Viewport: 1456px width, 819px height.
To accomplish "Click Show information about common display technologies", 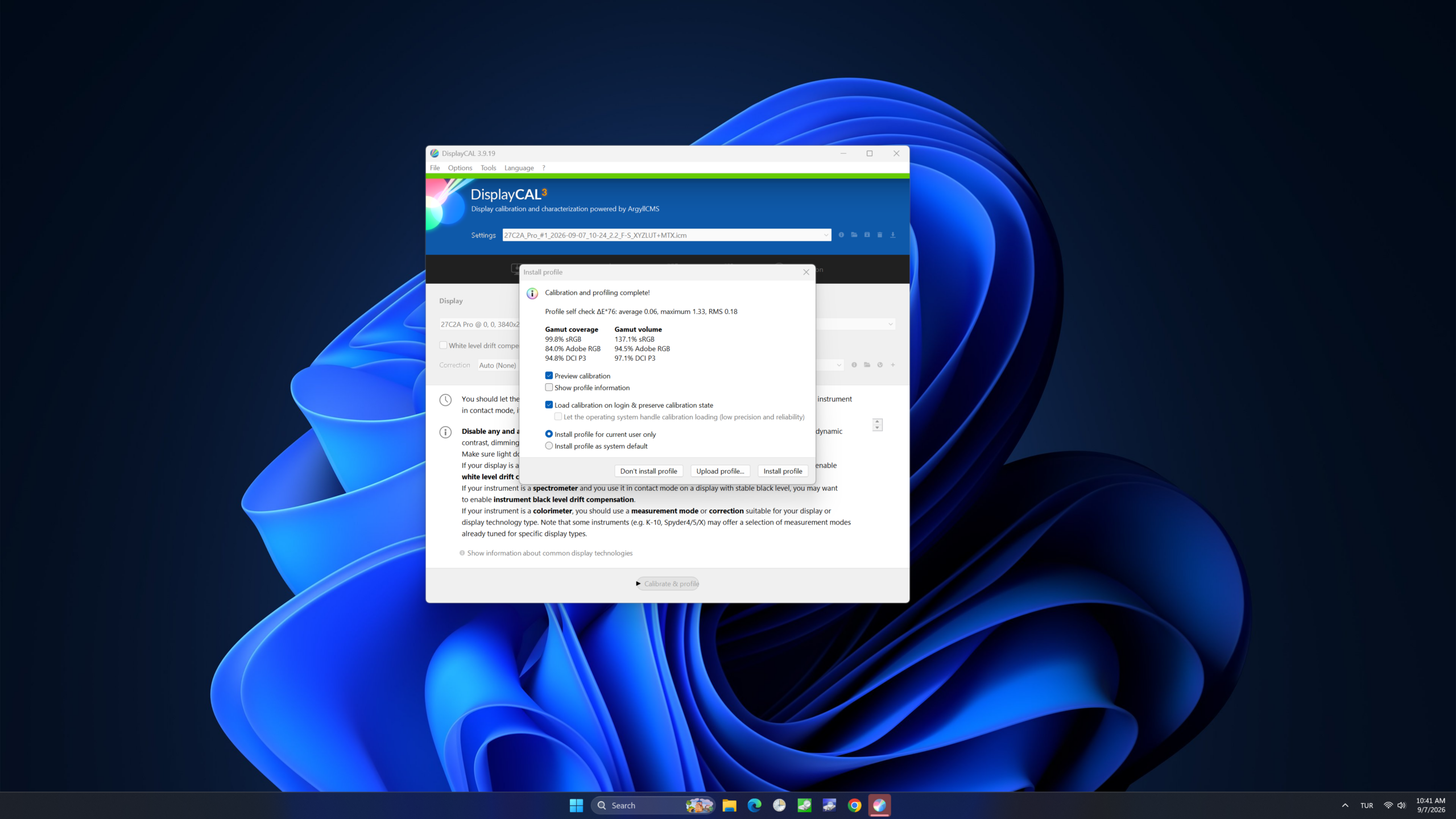I will [549, 553].
